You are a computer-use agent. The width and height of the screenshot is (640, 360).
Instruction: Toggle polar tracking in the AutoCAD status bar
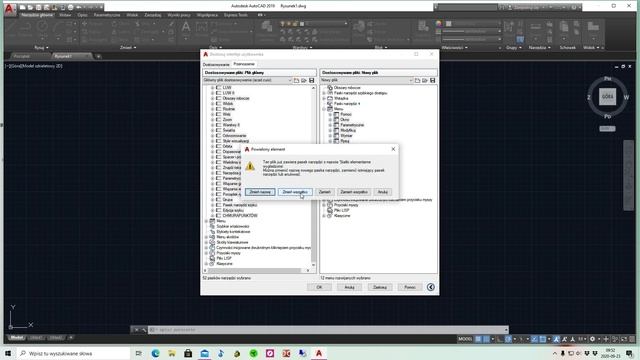(508, 339)
